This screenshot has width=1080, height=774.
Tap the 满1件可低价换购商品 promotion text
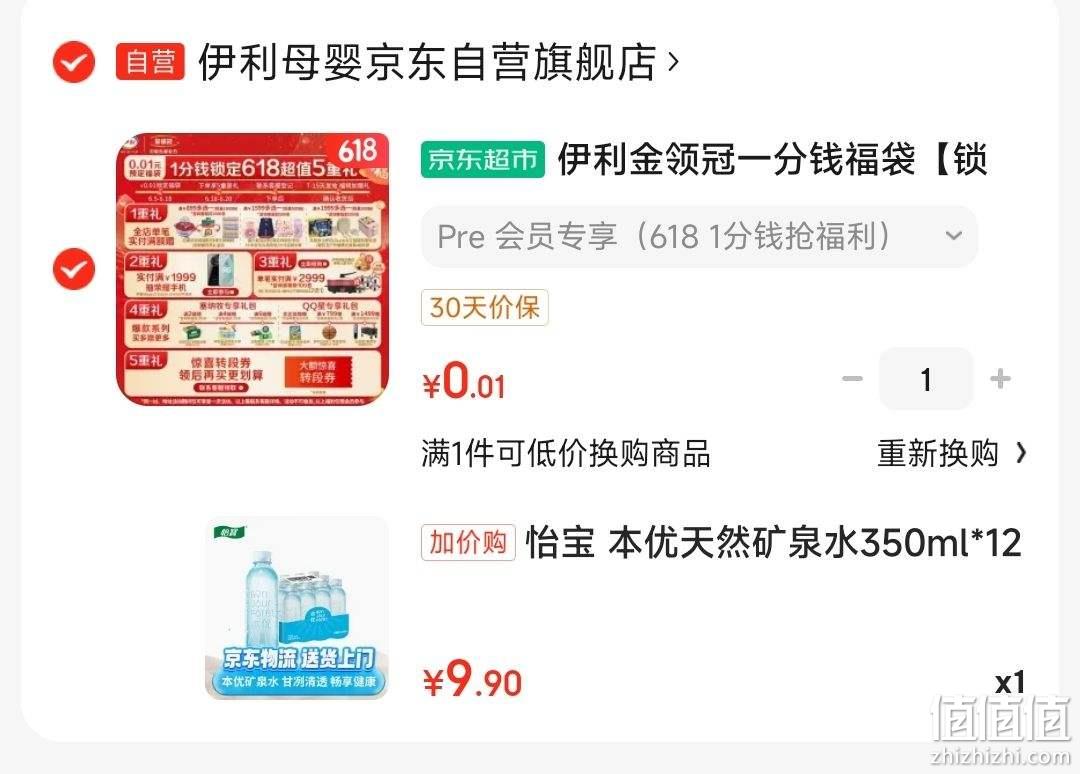[x=565, y=454]
